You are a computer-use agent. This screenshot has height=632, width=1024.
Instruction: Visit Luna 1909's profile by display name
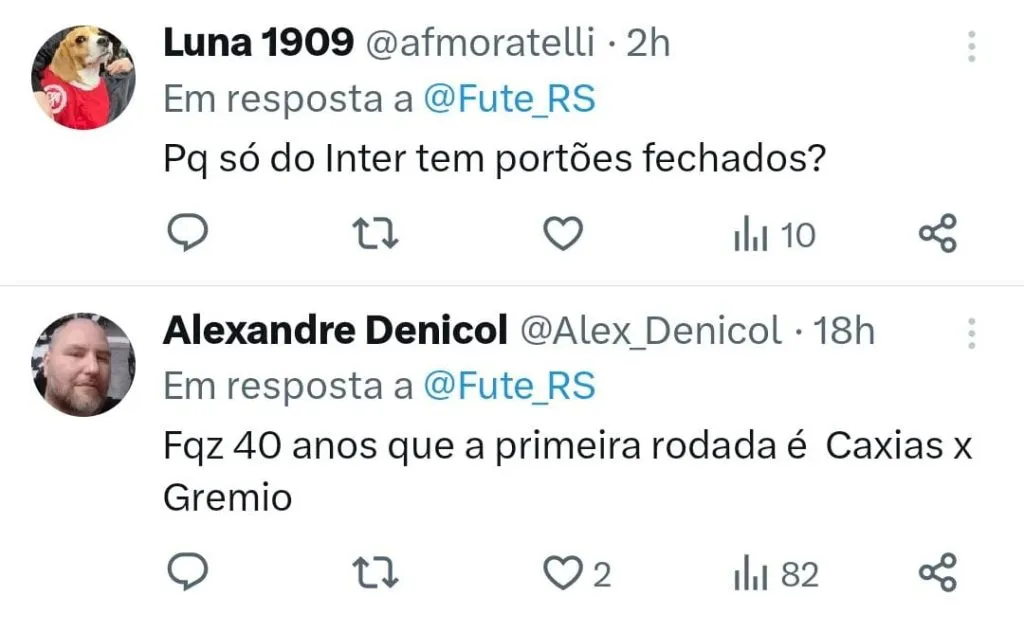click(x=258, y=43)
